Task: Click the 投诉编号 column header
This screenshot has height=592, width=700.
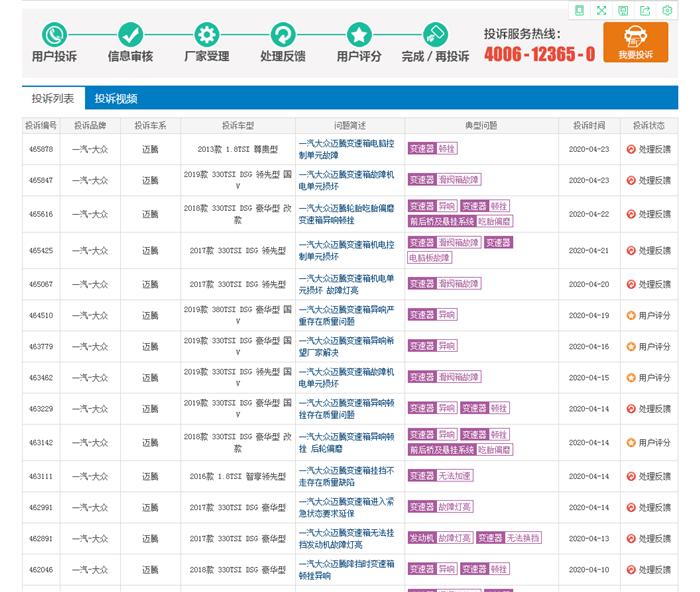Action: click(x=41, y=125)
